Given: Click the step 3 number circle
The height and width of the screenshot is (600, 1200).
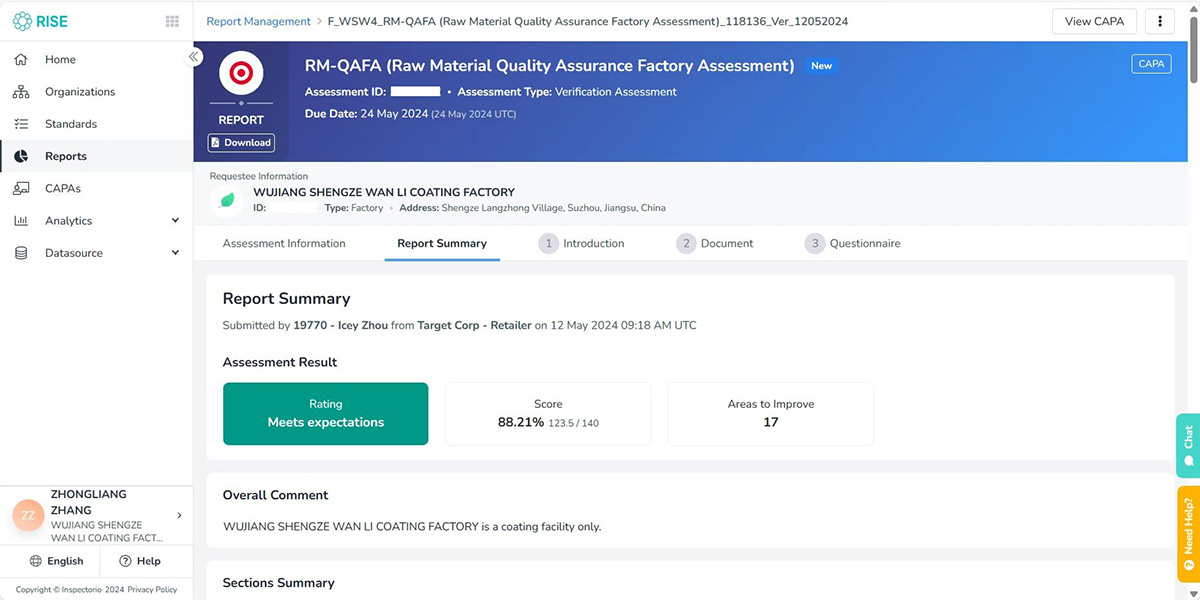Looking at the screenshot, I should [814, 243].
